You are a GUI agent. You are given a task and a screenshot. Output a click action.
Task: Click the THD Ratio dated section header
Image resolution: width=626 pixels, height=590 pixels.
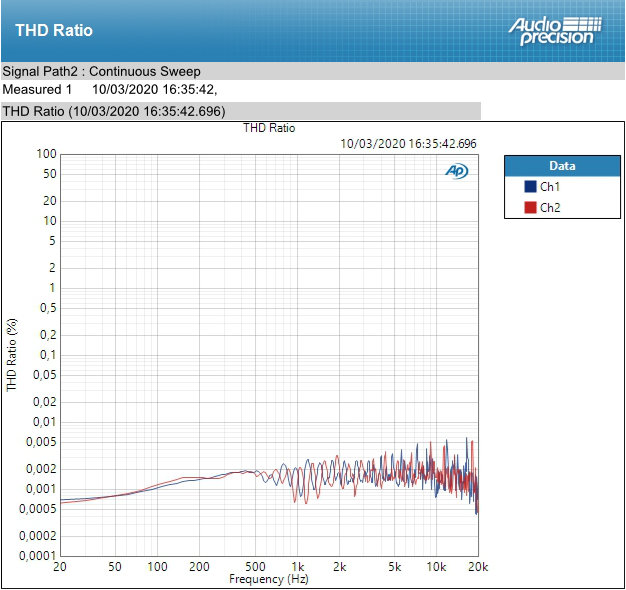coord(114,111)
